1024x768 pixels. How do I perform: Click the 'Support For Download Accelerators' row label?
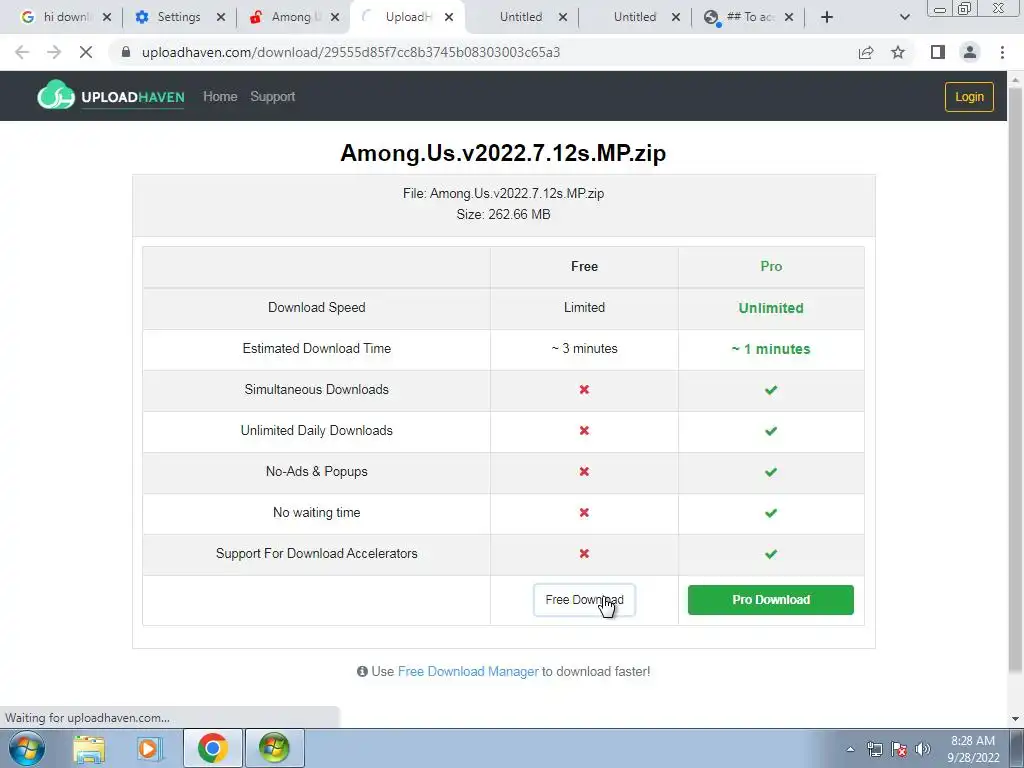[317, 554]
